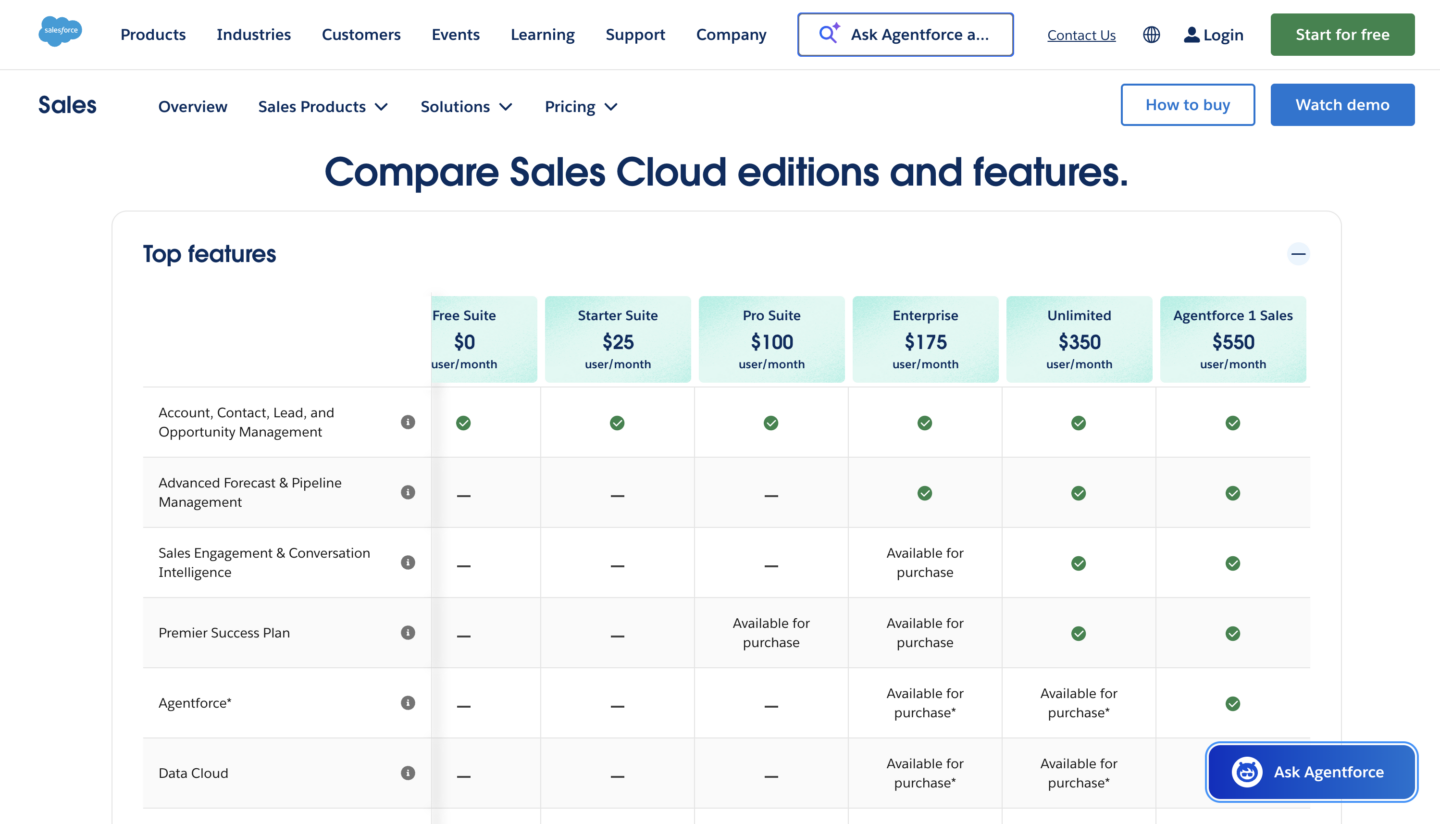Click Free Suite checkmark for Account Management
1440x824 pixels.
463,423
